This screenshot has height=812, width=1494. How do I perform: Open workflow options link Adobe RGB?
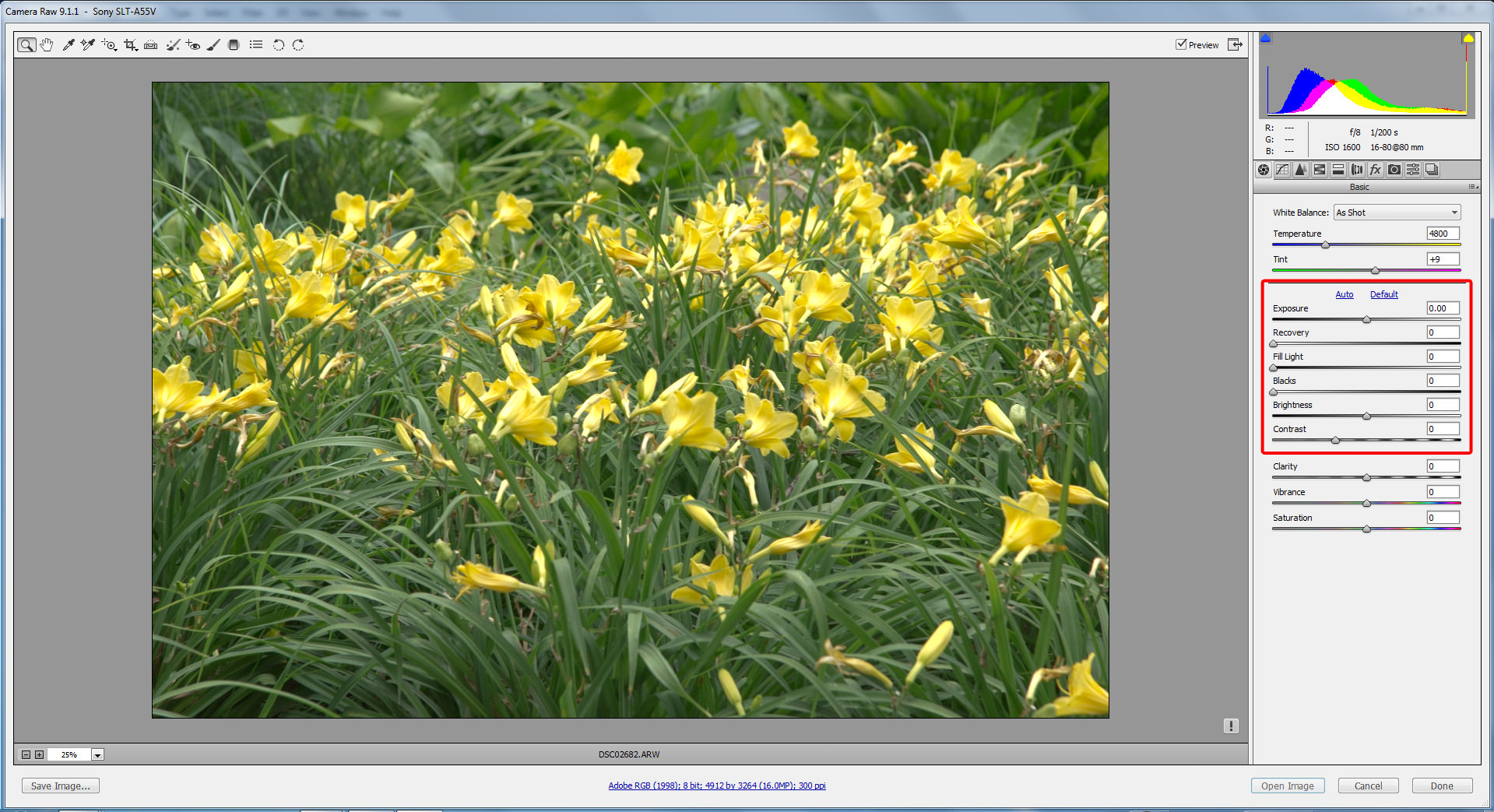pos(717,786)
